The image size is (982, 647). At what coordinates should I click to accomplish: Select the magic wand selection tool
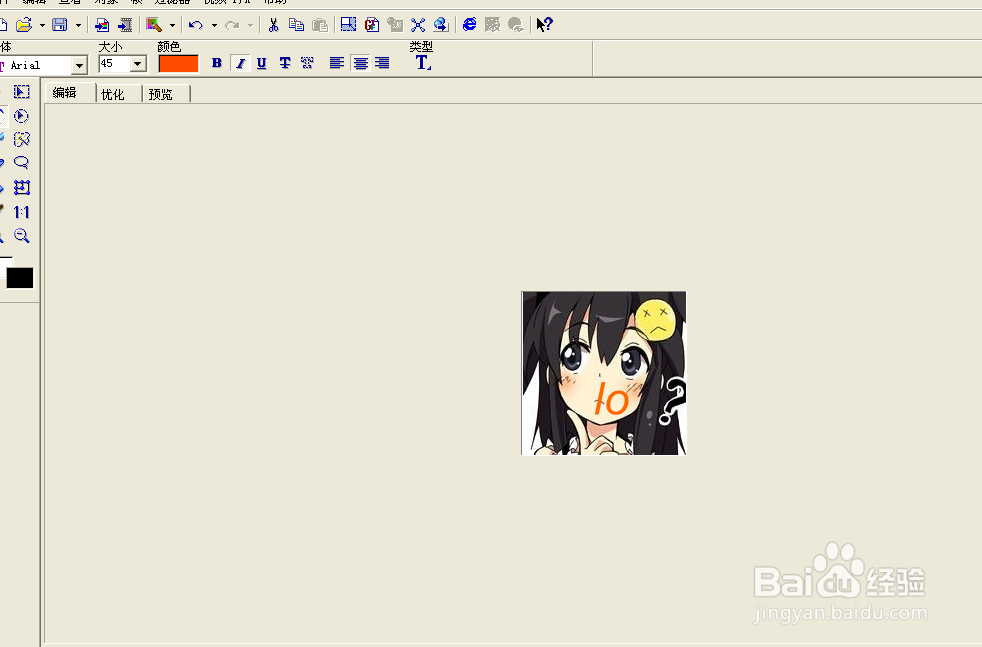tap(22, 139)
